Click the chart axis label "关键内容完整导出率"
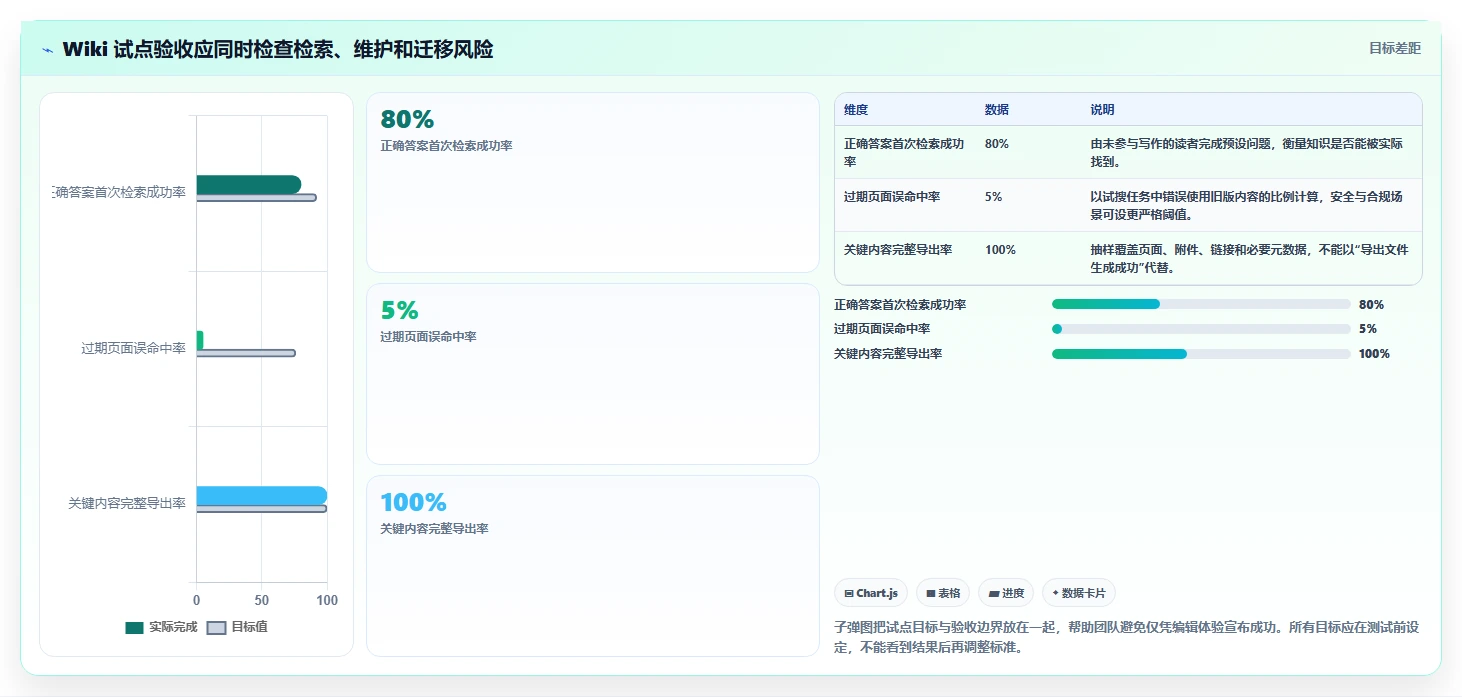 click(x=127, y=504)
